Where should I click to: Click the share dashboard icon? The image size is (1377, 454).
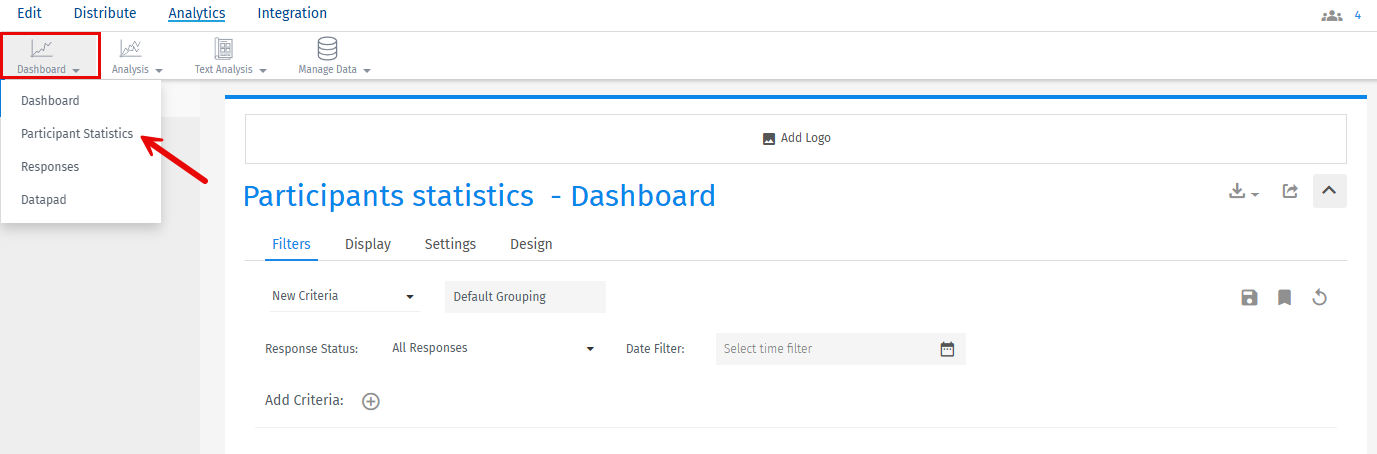pyautogui.click(x=1290, y=191)
